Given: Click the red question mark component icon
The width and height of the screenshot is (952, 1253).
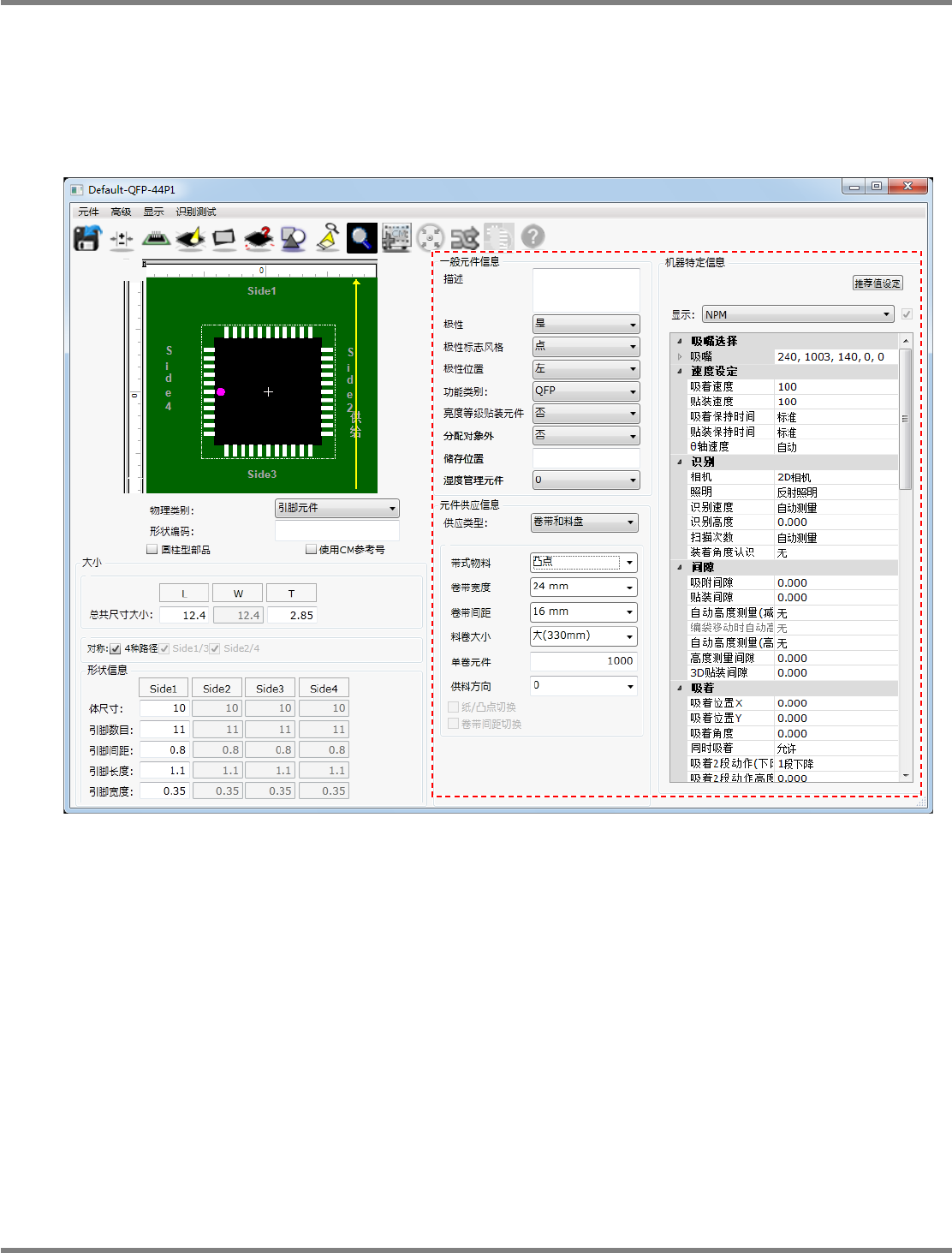Looking at the screenshot, I should pyautogui.click(x=259, y=238).
